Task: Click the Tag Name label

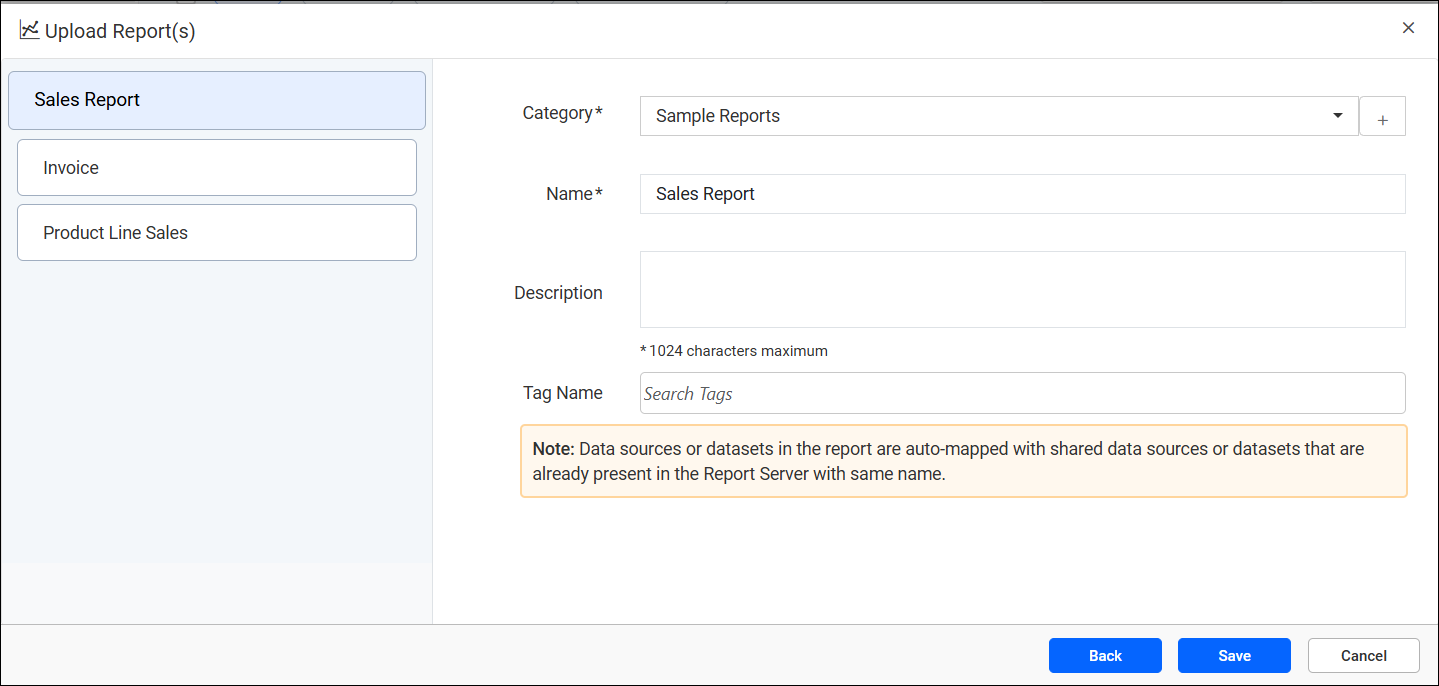Action: click(563, 392)
